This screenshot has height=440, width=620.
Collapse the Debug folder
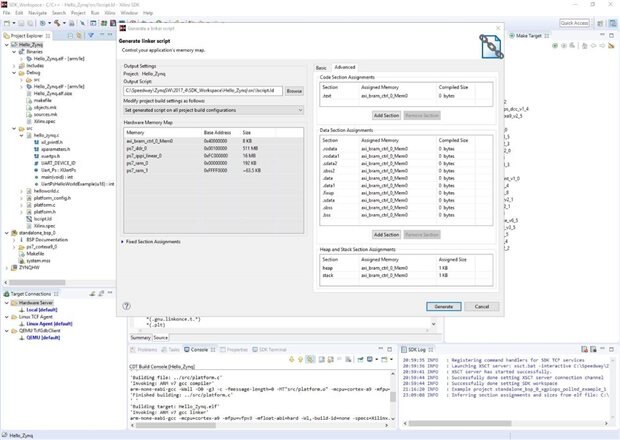click(14, 73)
